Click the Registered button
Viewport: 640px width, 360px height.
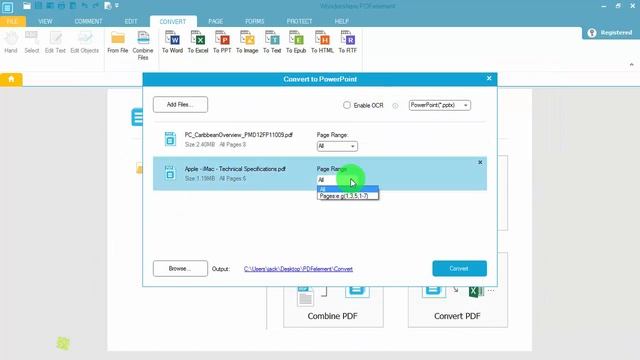pos(611,33)
